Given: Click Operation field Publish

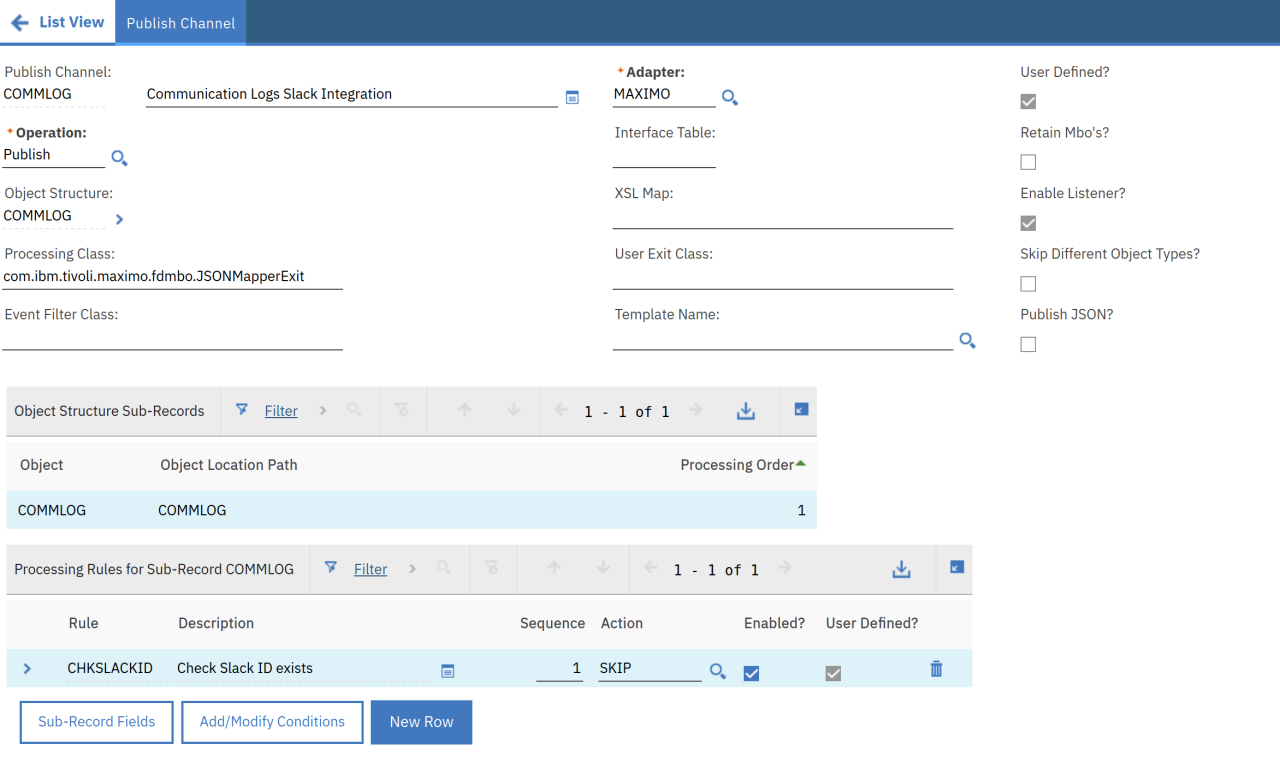Looking at the screenshot, I should pos(53,156).
